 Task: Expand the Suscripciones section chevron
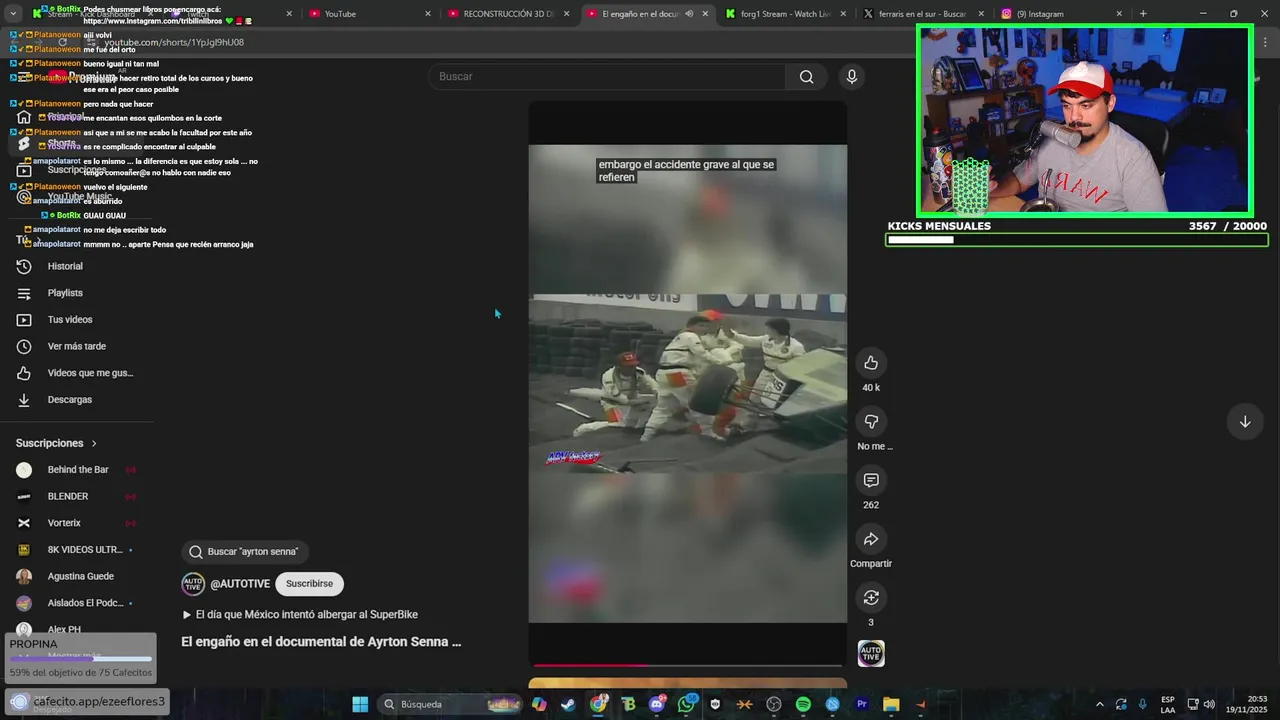94,443
